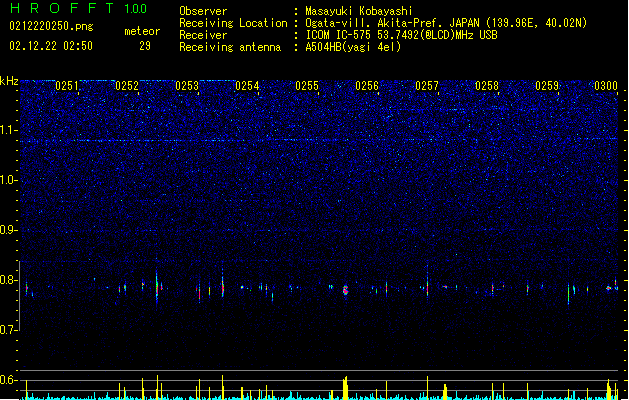Click the 0253 time marker
The width and height of the screenshot is (629, 400).
(x=187, y=86)
